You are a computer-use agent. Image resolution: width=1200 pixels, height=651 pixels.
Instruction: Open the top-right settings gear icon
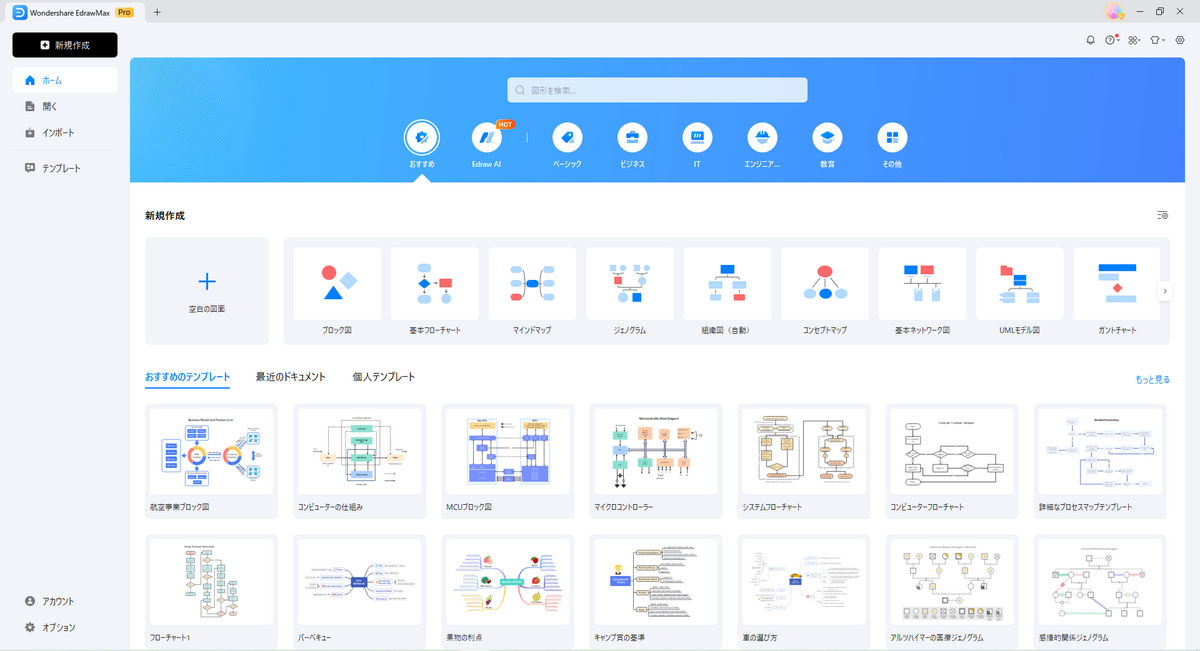[x=1179, y=40]
